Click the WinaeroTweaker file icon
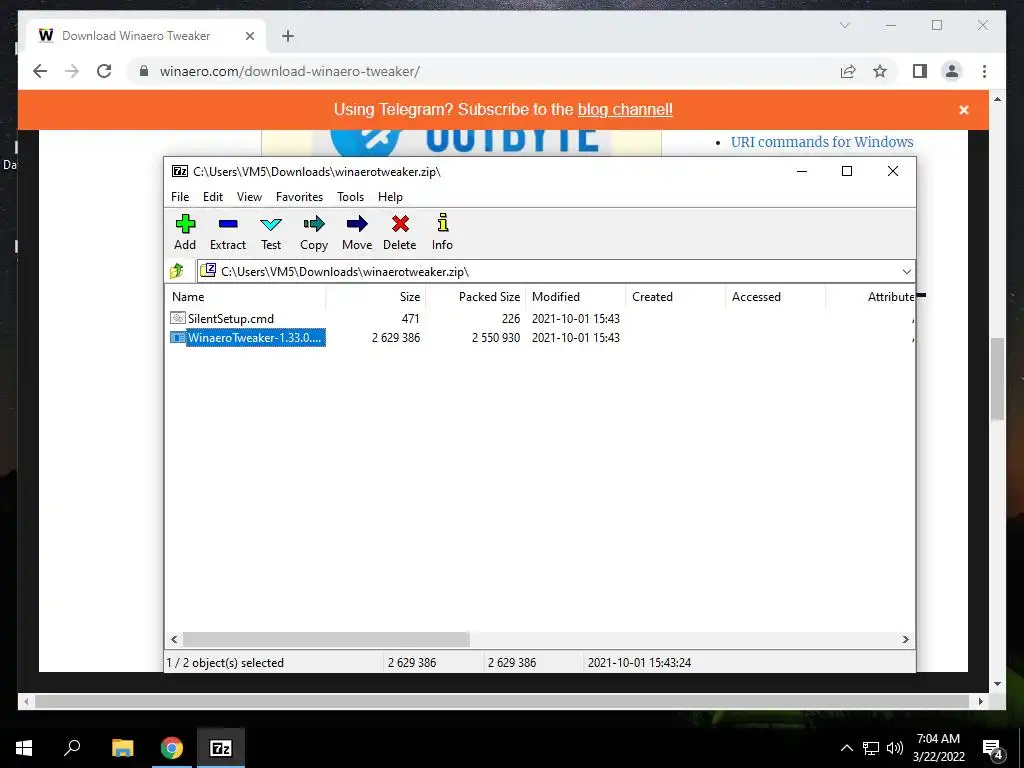 178,338
